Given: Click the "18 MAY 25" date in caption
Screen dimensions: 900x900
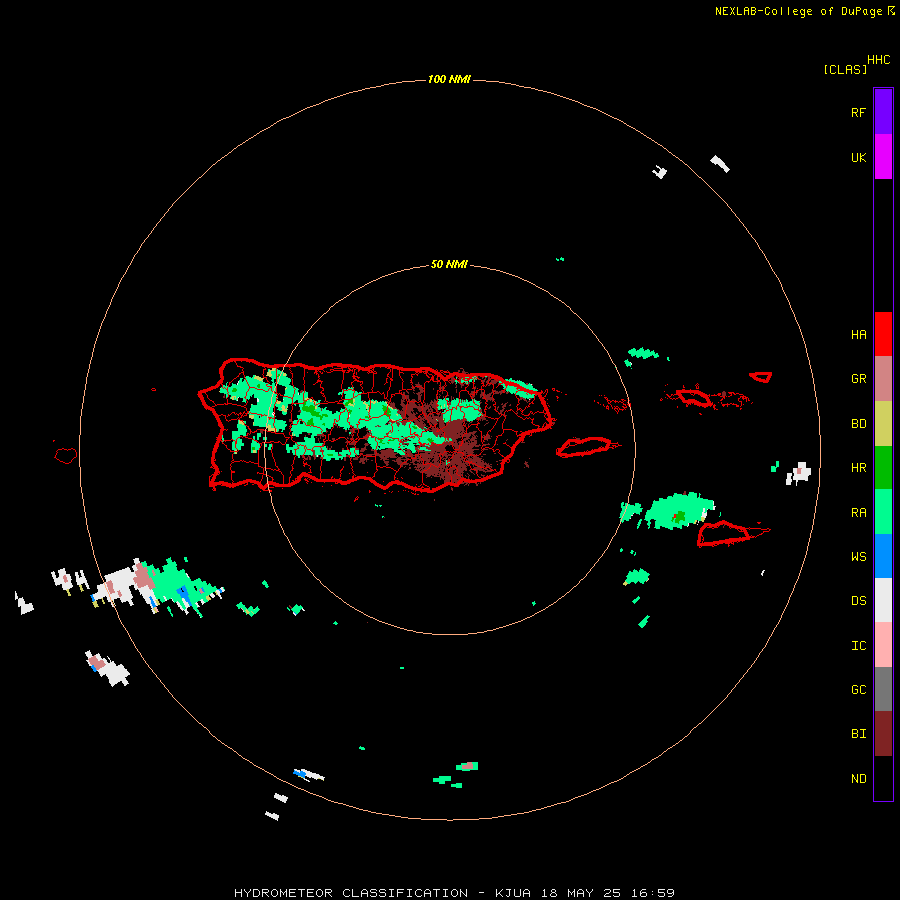Looking at the screenshot, I should point(581,893).
